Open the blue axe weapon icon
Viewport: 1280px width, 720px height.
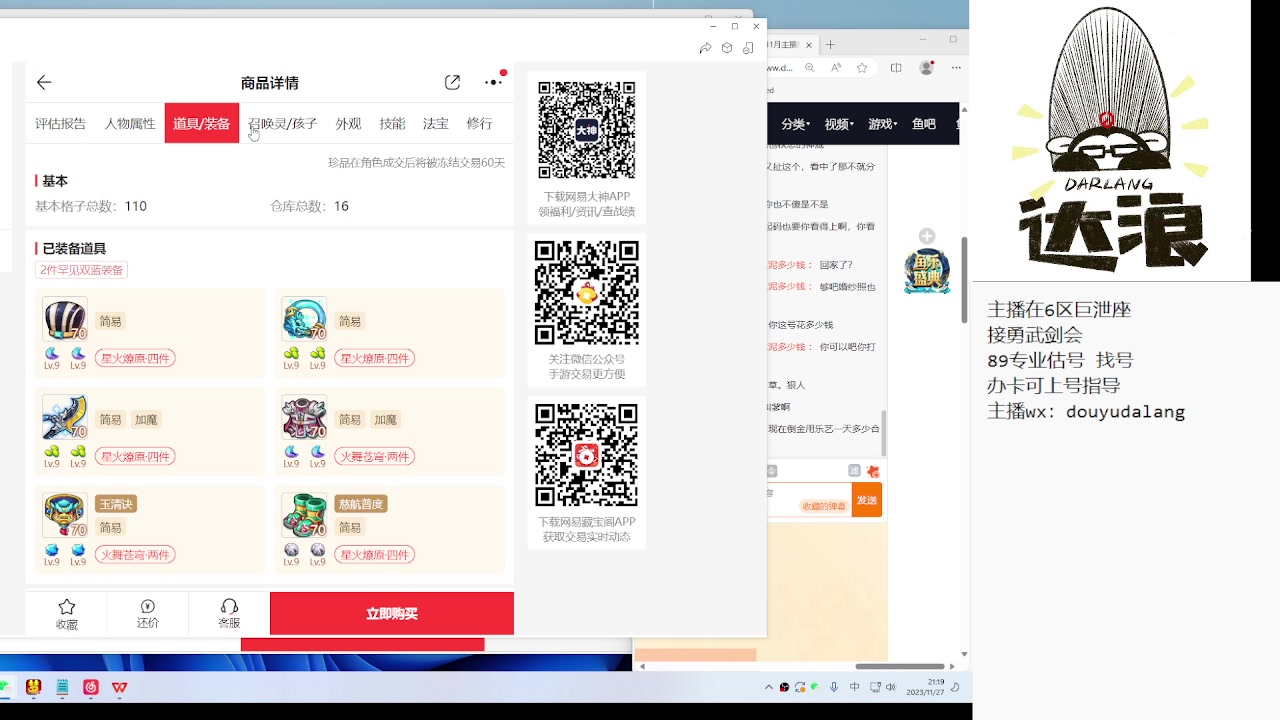tap(65, 418)
